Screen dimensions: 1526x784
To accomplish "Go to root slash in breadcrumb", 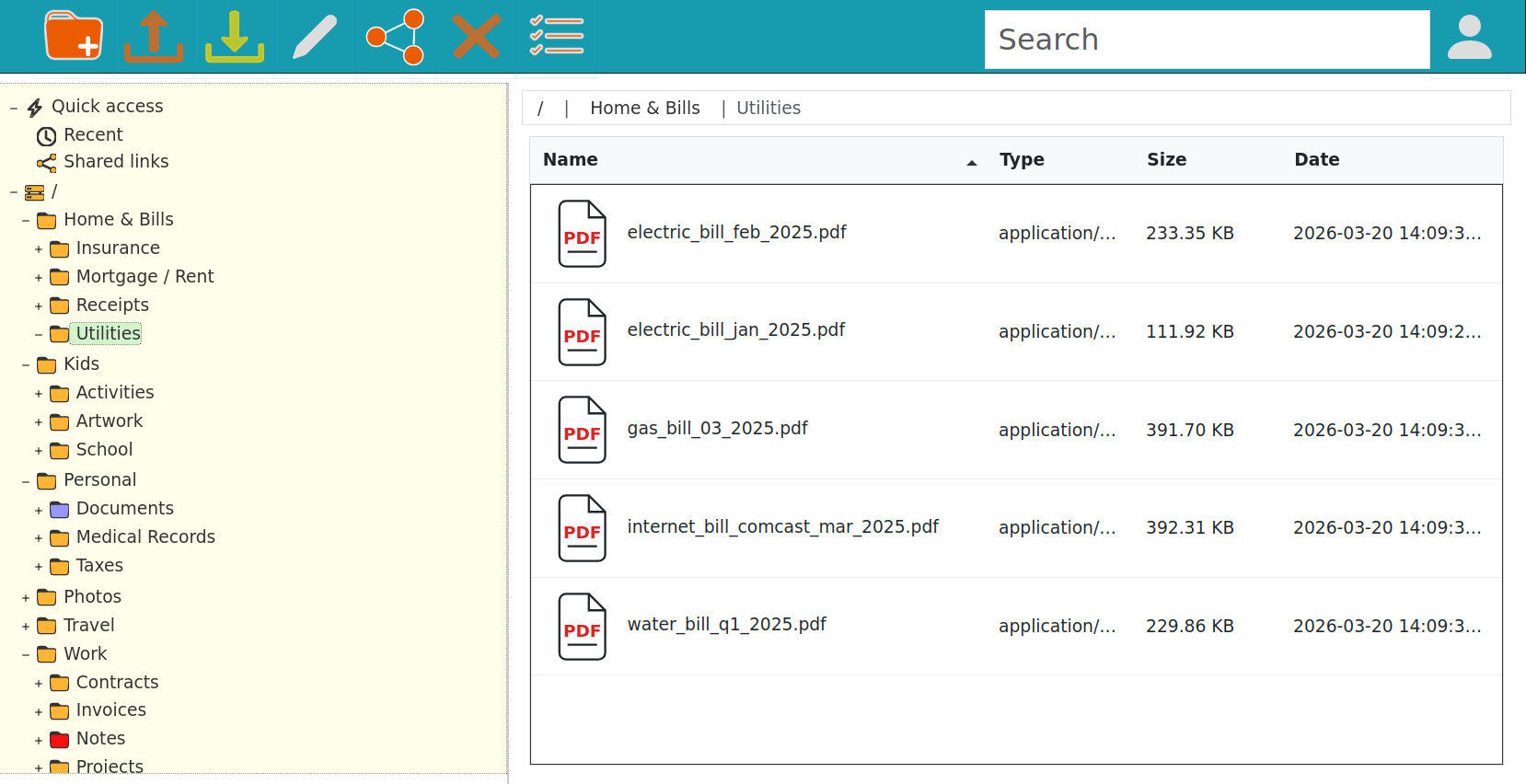I will point(540,109).
